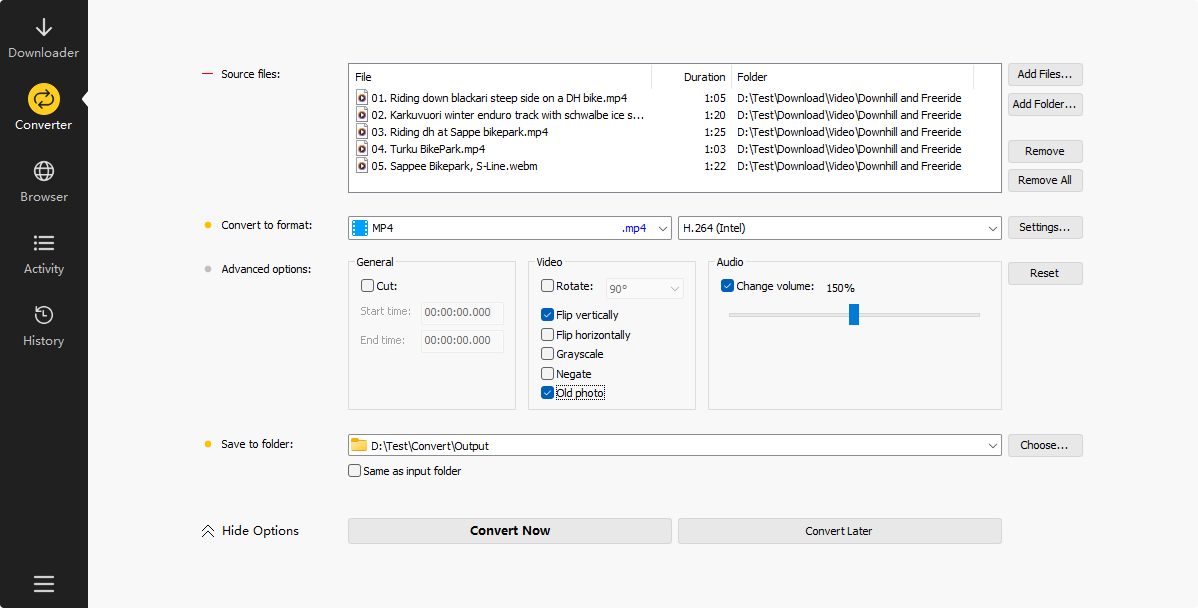Click the MP4 film format icon
Screen dimensions: 1198x608
[x=360, y=228]
